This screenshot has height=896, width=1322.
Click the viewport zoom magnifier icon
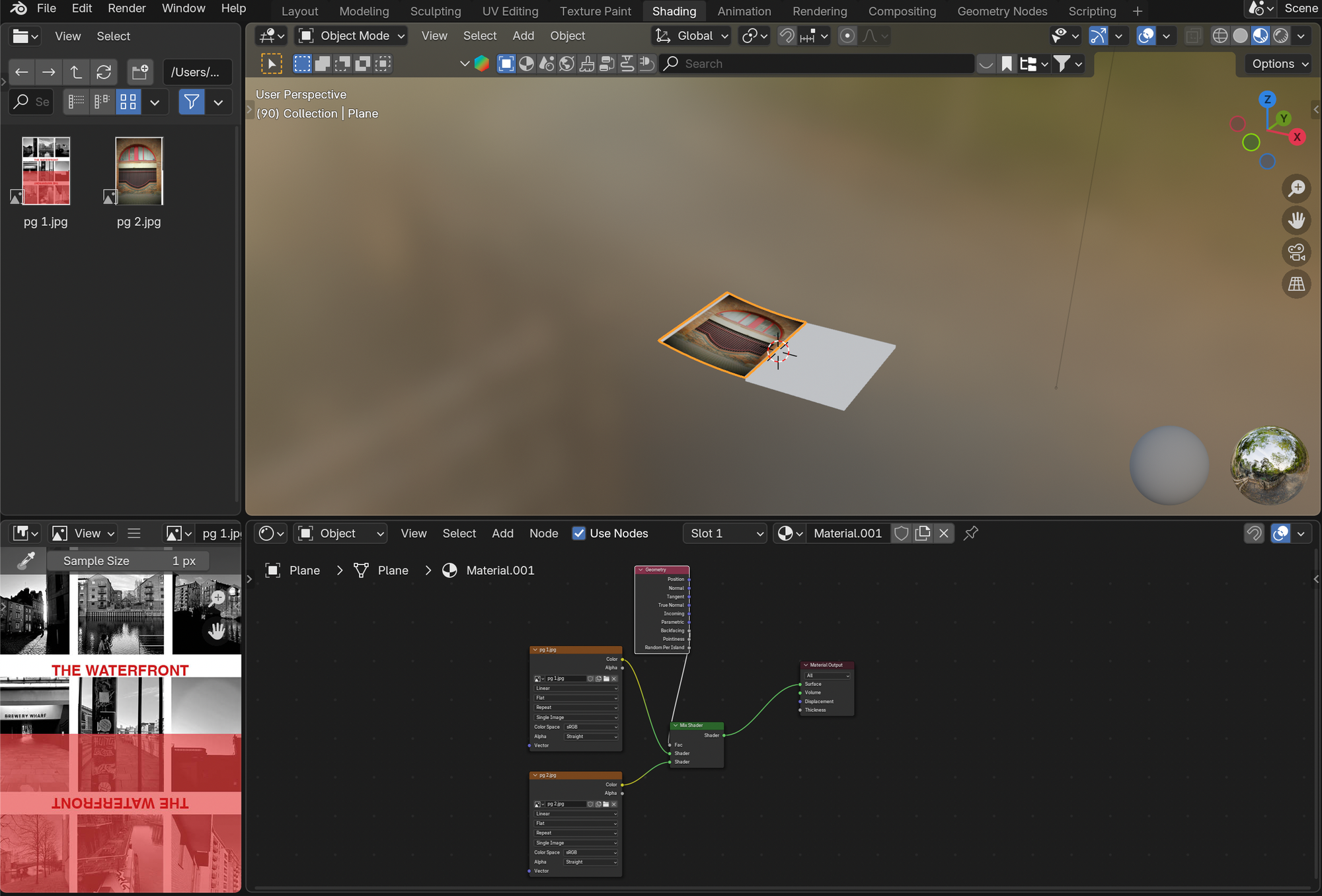pyautogui.click(x=1296, y=188)
